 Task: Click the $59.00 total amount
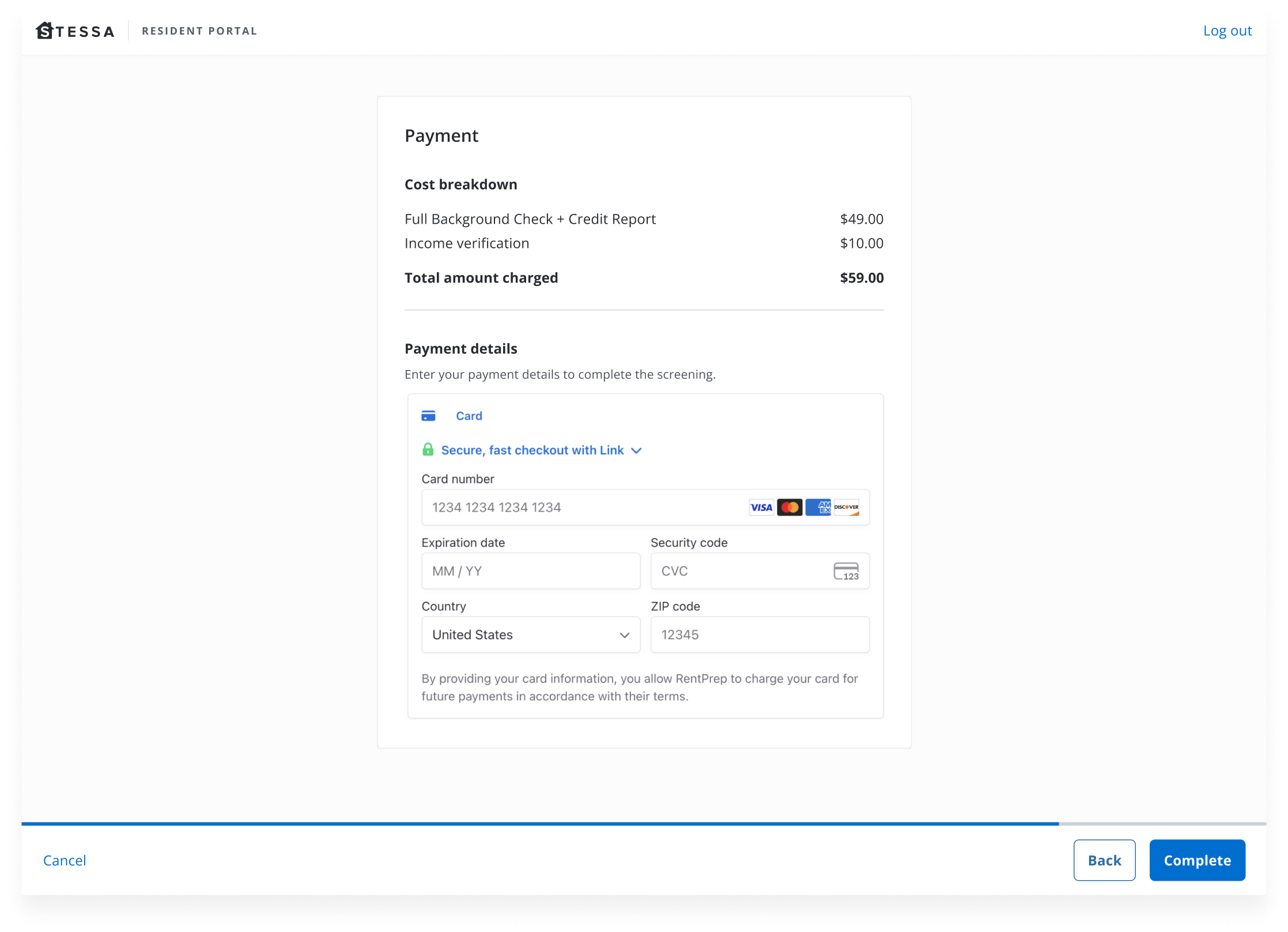[862, 278]
